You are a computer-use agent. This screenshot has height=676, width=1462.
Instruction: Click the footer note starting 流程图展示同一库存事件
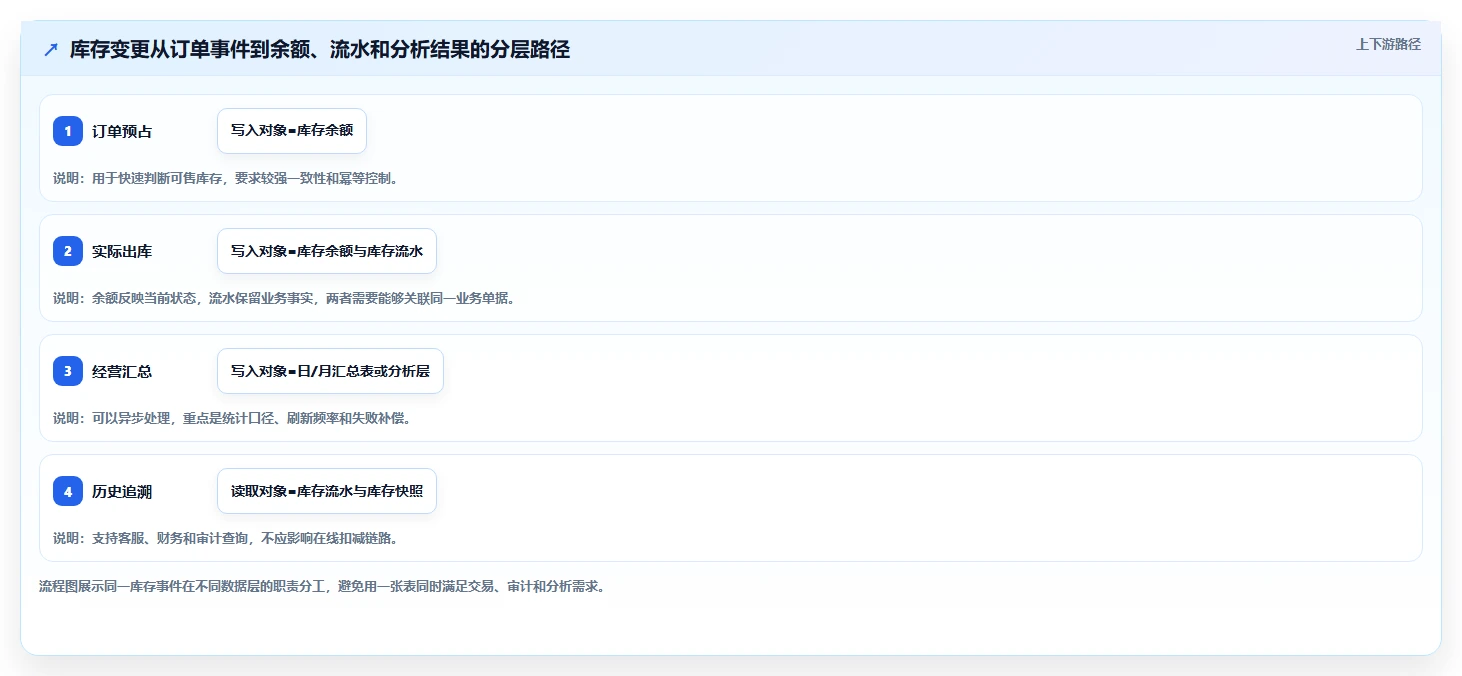[321, 586]
